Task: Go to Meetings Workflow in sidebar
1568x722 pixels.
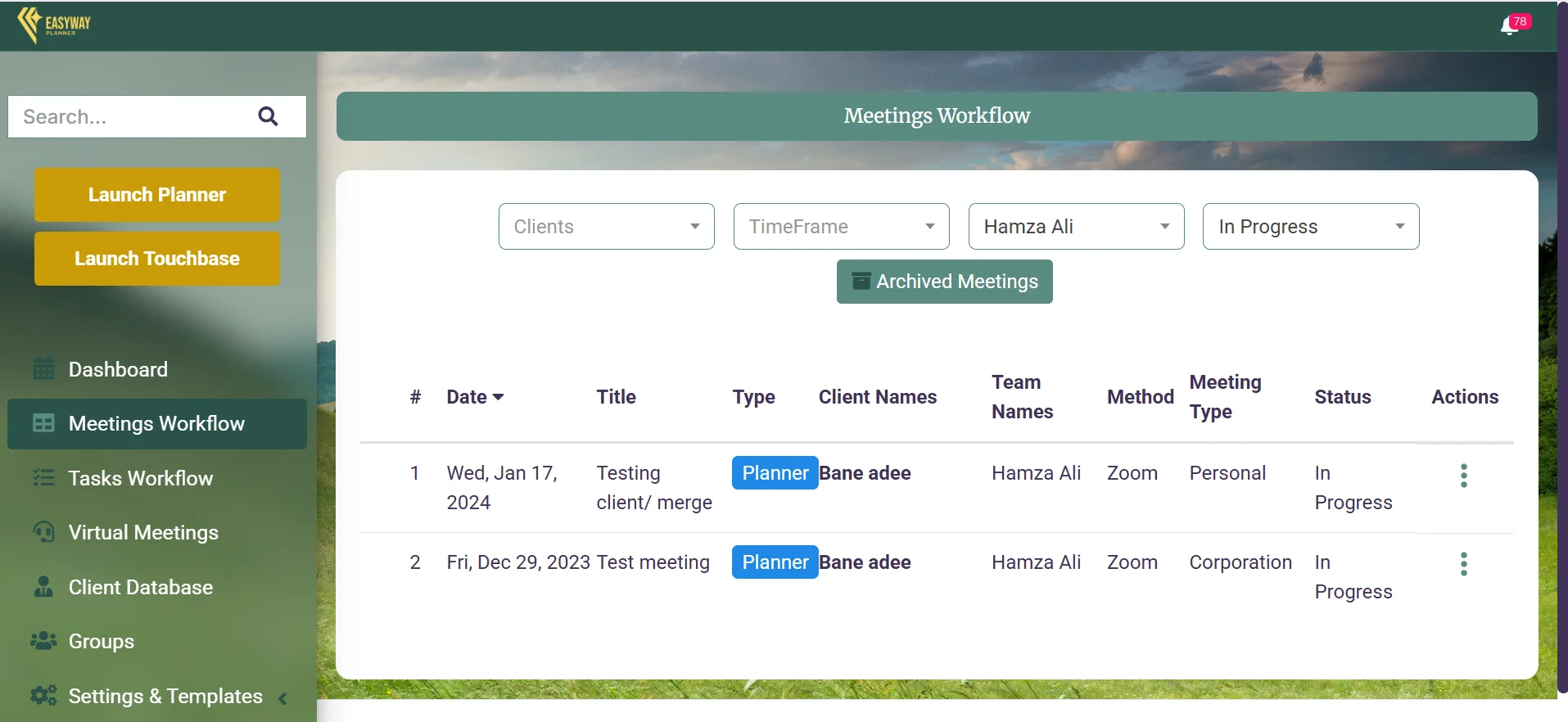Action: click(156, 424)
